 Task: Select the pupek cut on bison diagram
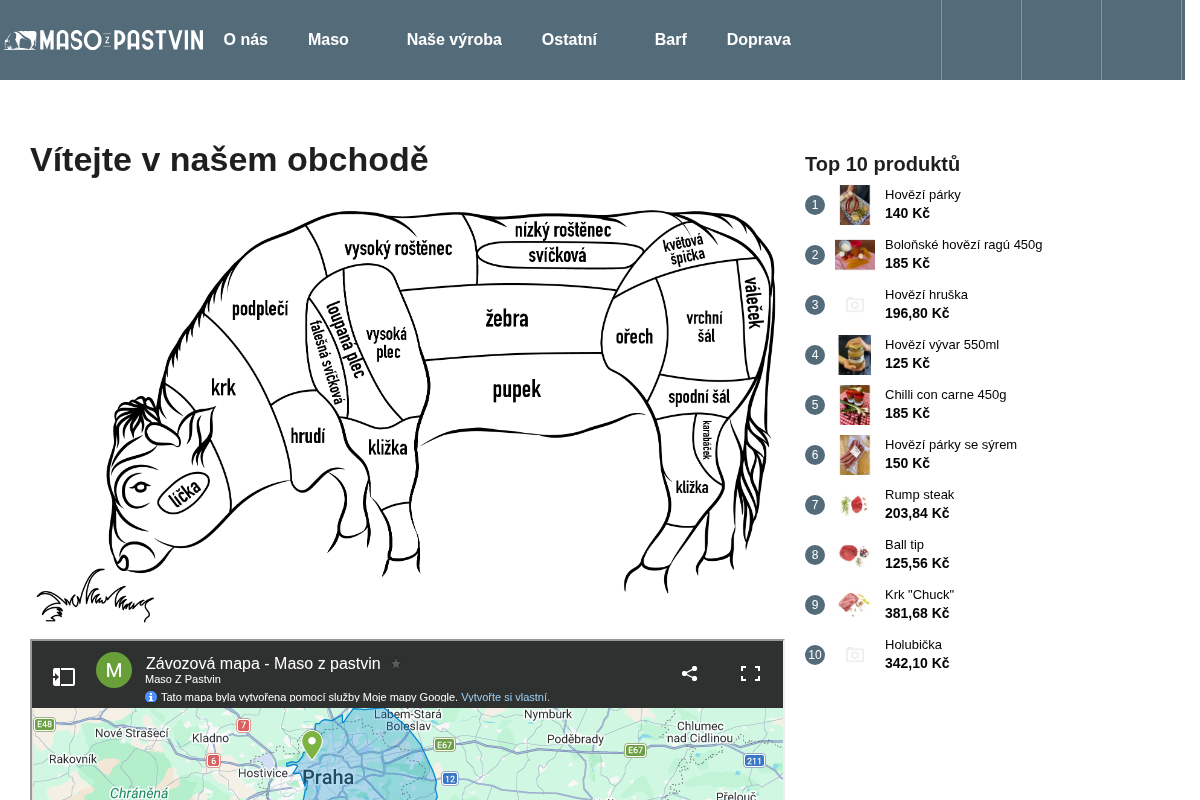click(516, 390)
